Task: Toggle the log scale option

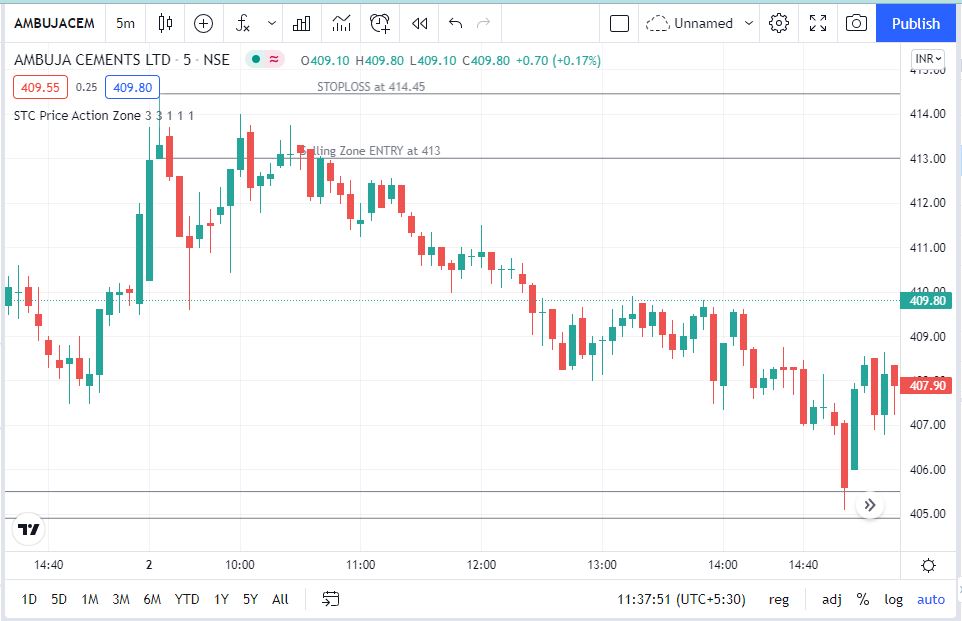Action: coord(893,599)
